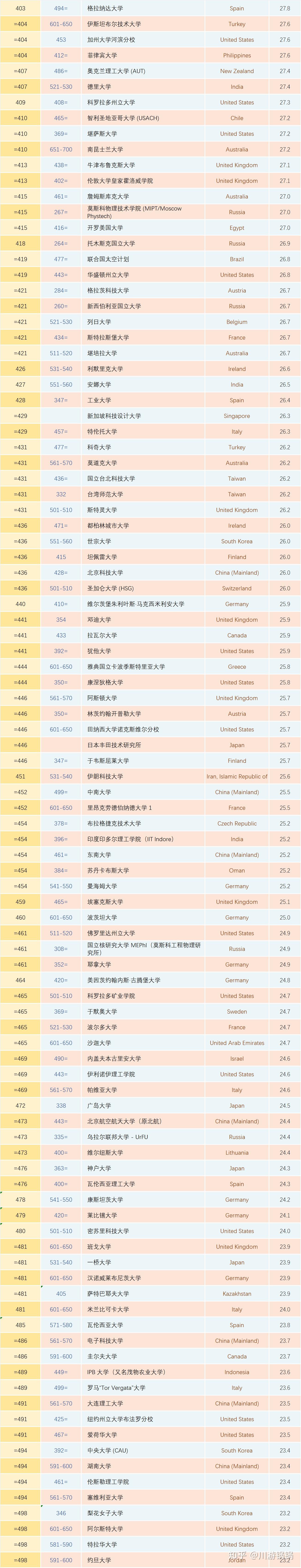Click 斯特拉斯堡大学 in the table
Screen dimensions: 301x1568
(108, 338)
